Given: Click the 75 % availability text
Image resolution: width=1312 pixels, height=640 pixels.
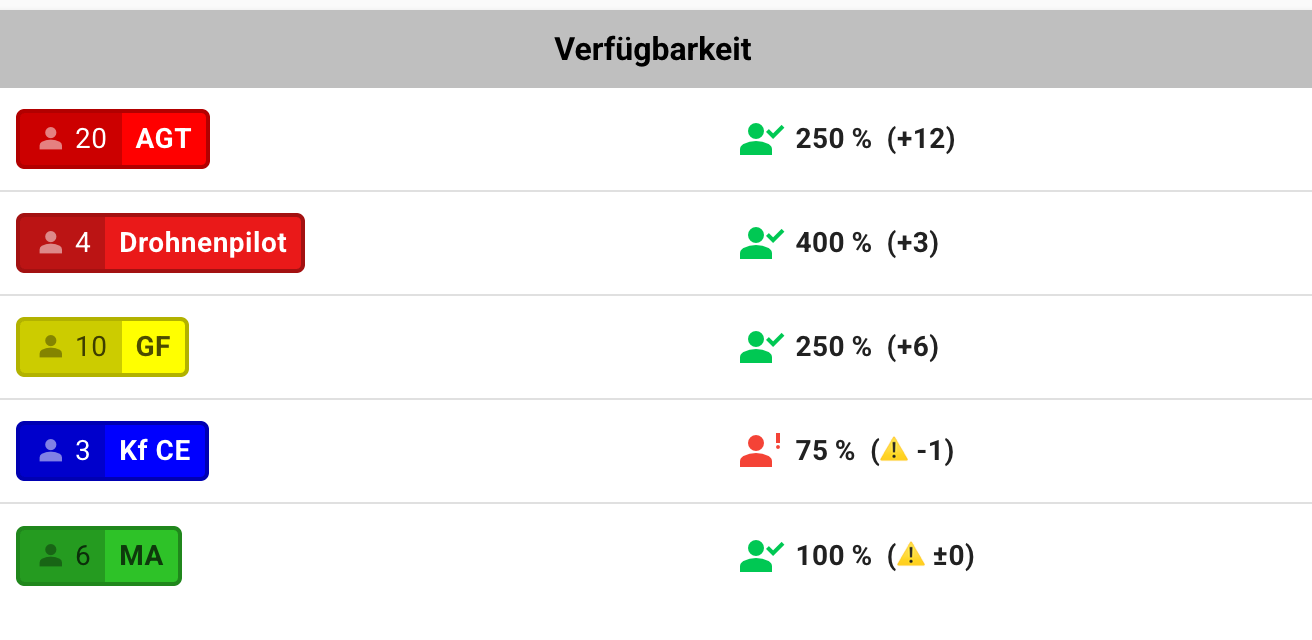Looking at the screenshot, I should pyautogui.click(x=825, y=451).
